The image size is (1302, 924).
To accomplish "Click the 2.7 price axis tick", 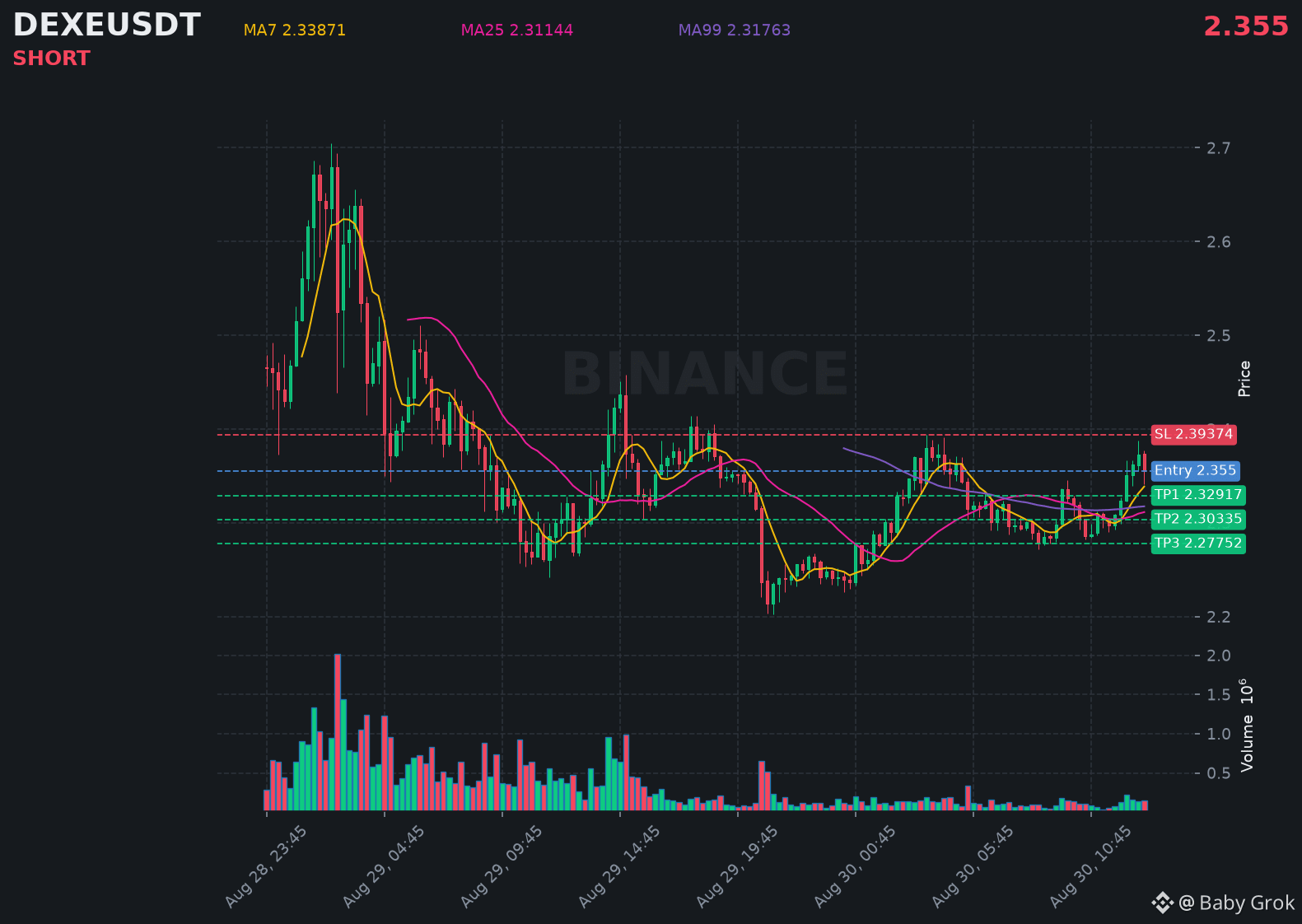I will pos(1219,148).
